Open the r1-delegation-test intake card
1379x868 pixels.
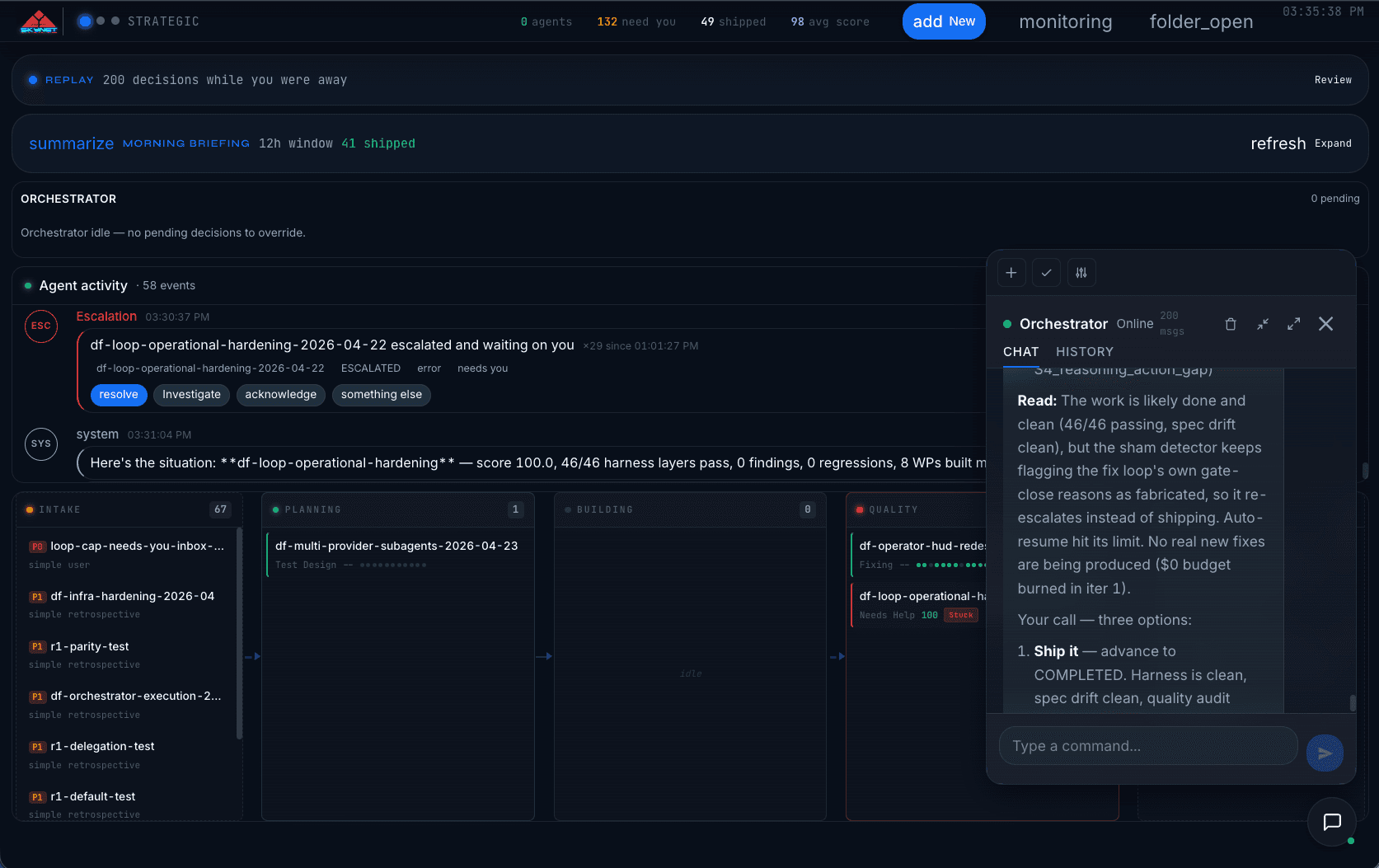coord(128,755)
